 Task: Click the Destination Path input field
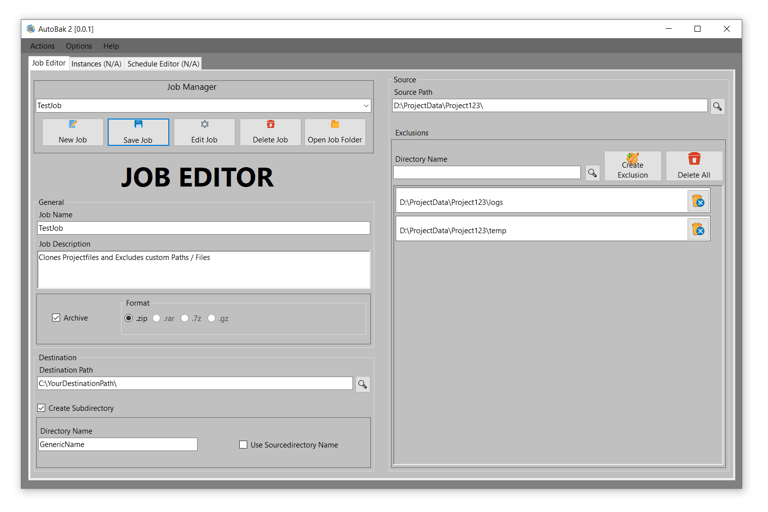[195, 383]
